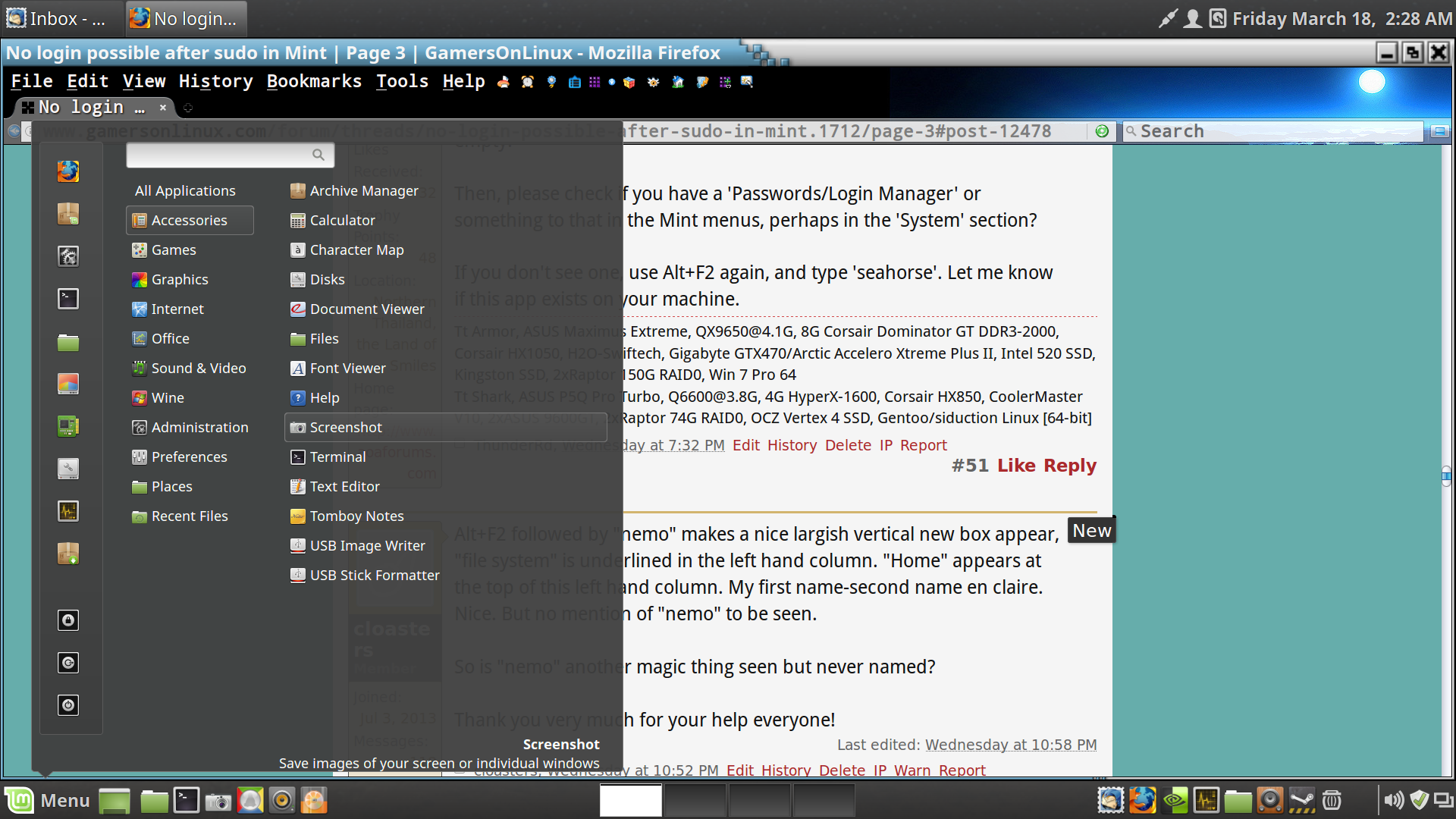
Task: Select the Accessories category
Action: 190,220
